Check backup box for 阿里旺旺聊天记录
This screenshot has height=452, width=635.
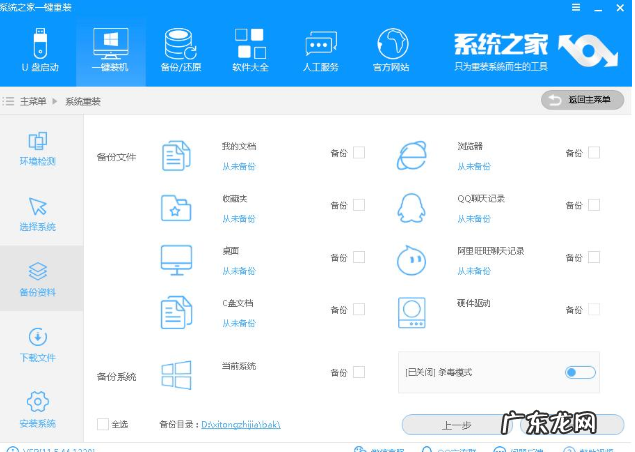tap(594, 257)
